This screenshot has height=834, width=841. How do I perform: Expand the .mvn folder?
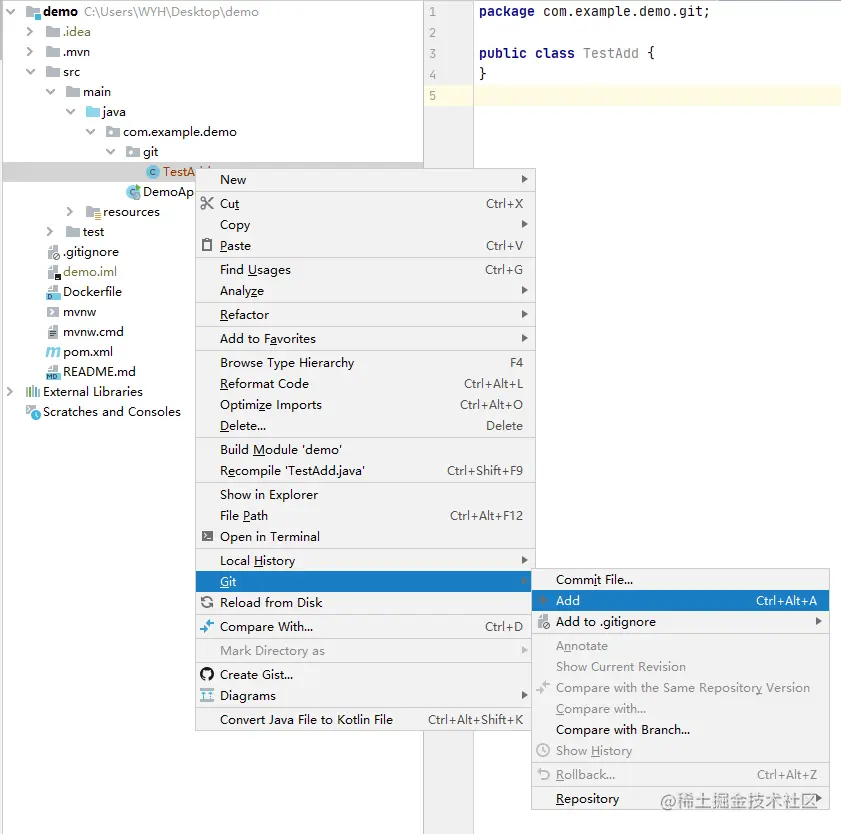point(30,51)
